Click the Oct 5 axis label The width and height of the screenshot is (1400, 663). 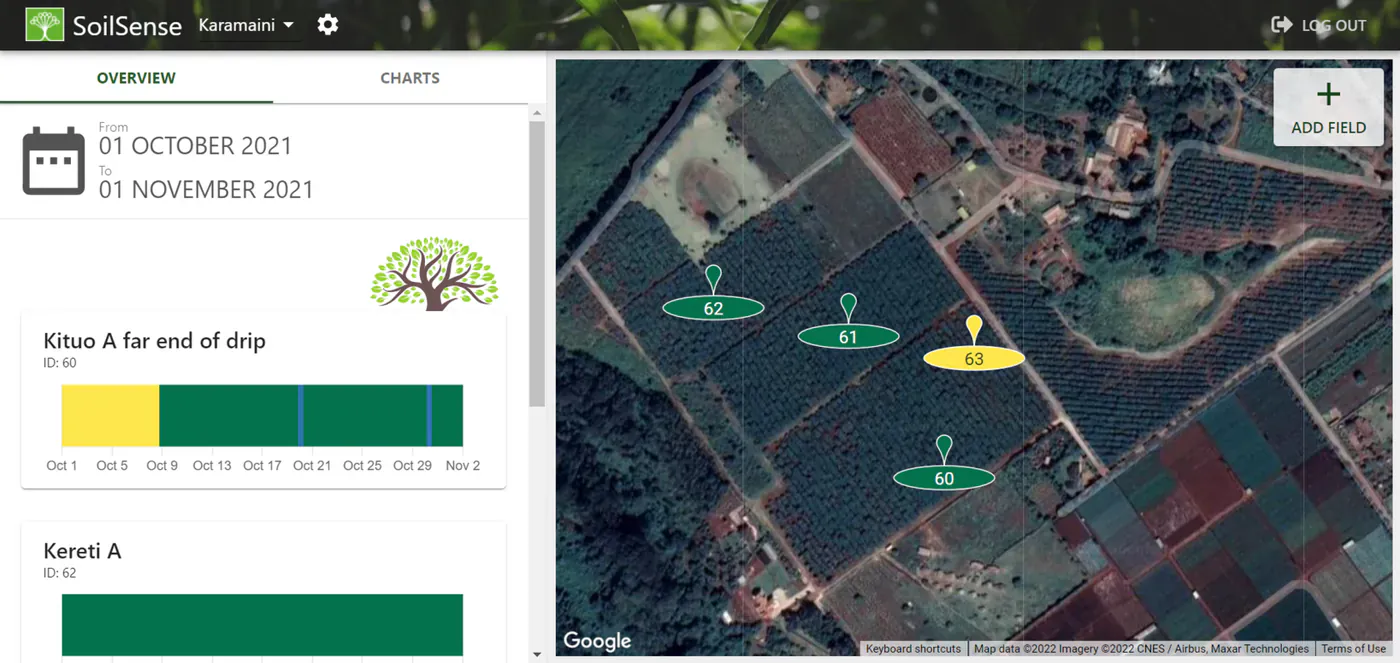(x=112, y=466)
